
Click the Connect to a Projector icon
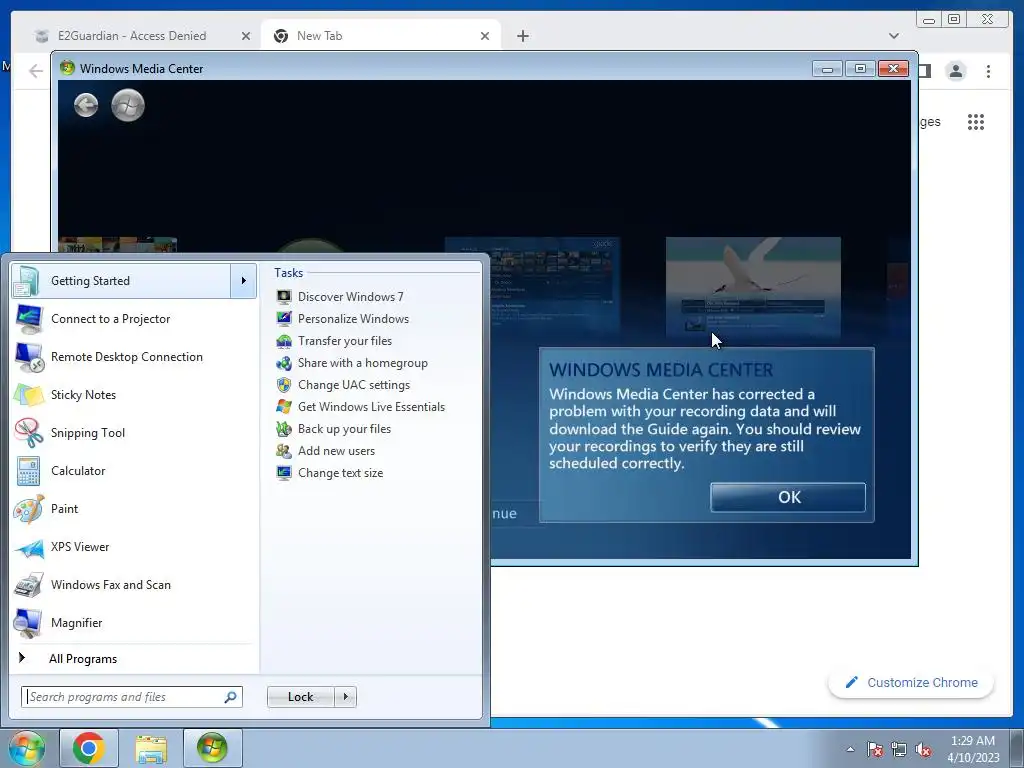click(x=29, y=319)
